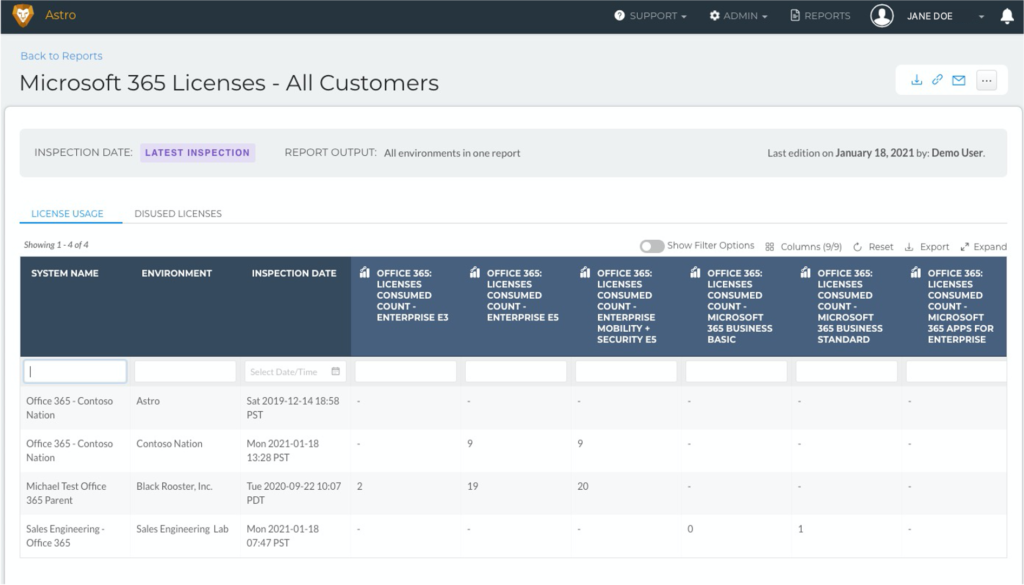Select the Michael Test Office 365 Parent row name
Image resolution: width=1024 pixels, height=585 pixels.
click(x=66, y=493)
